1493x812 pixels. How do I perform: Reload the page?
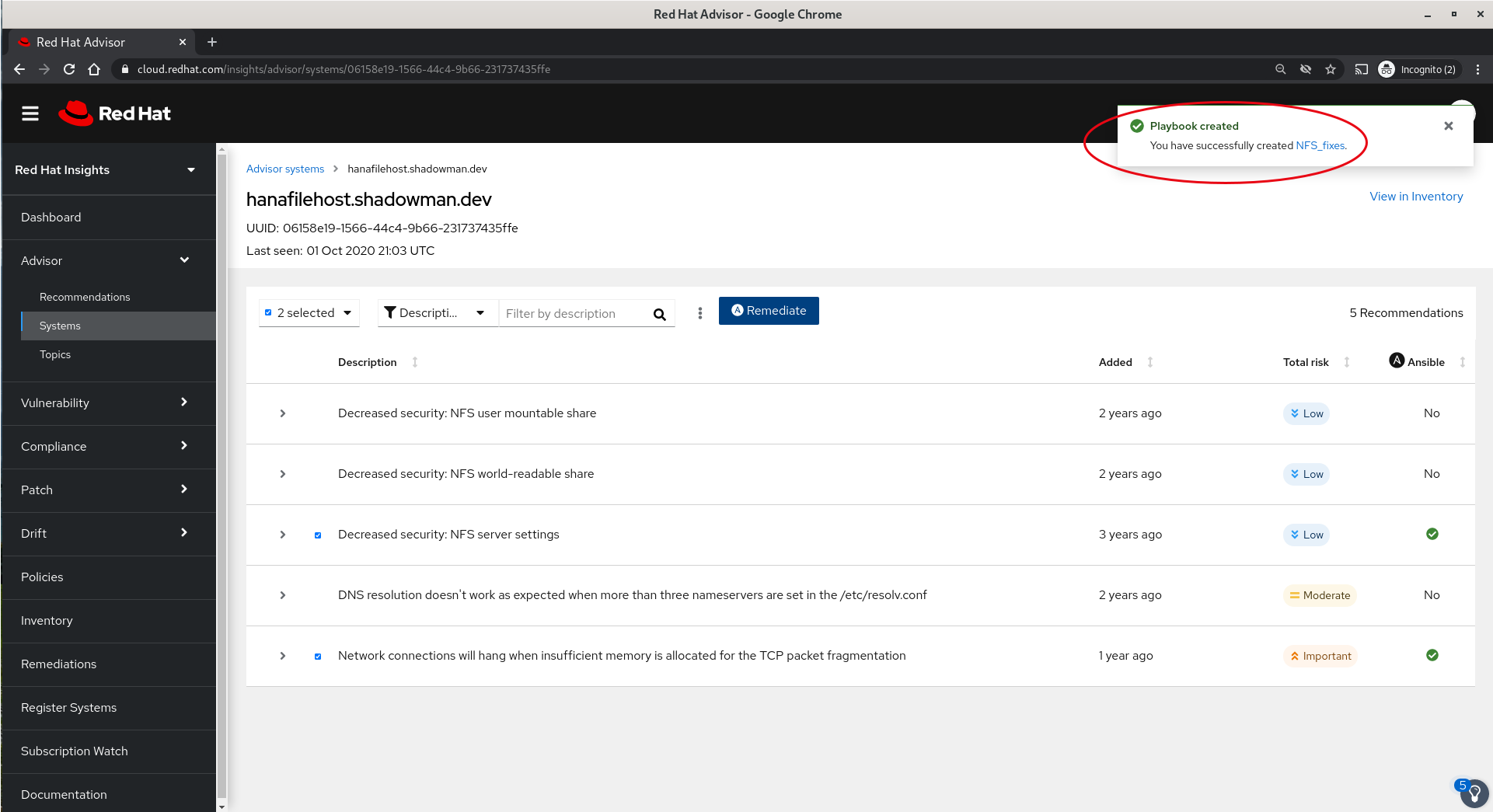69,69
